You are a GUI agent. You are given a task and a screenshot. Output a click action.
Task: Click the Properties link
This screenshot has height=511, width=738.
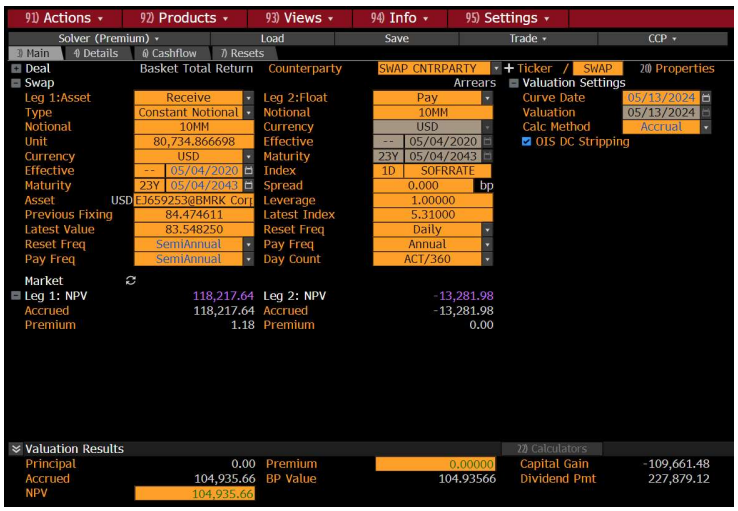(x=677, y=69)
